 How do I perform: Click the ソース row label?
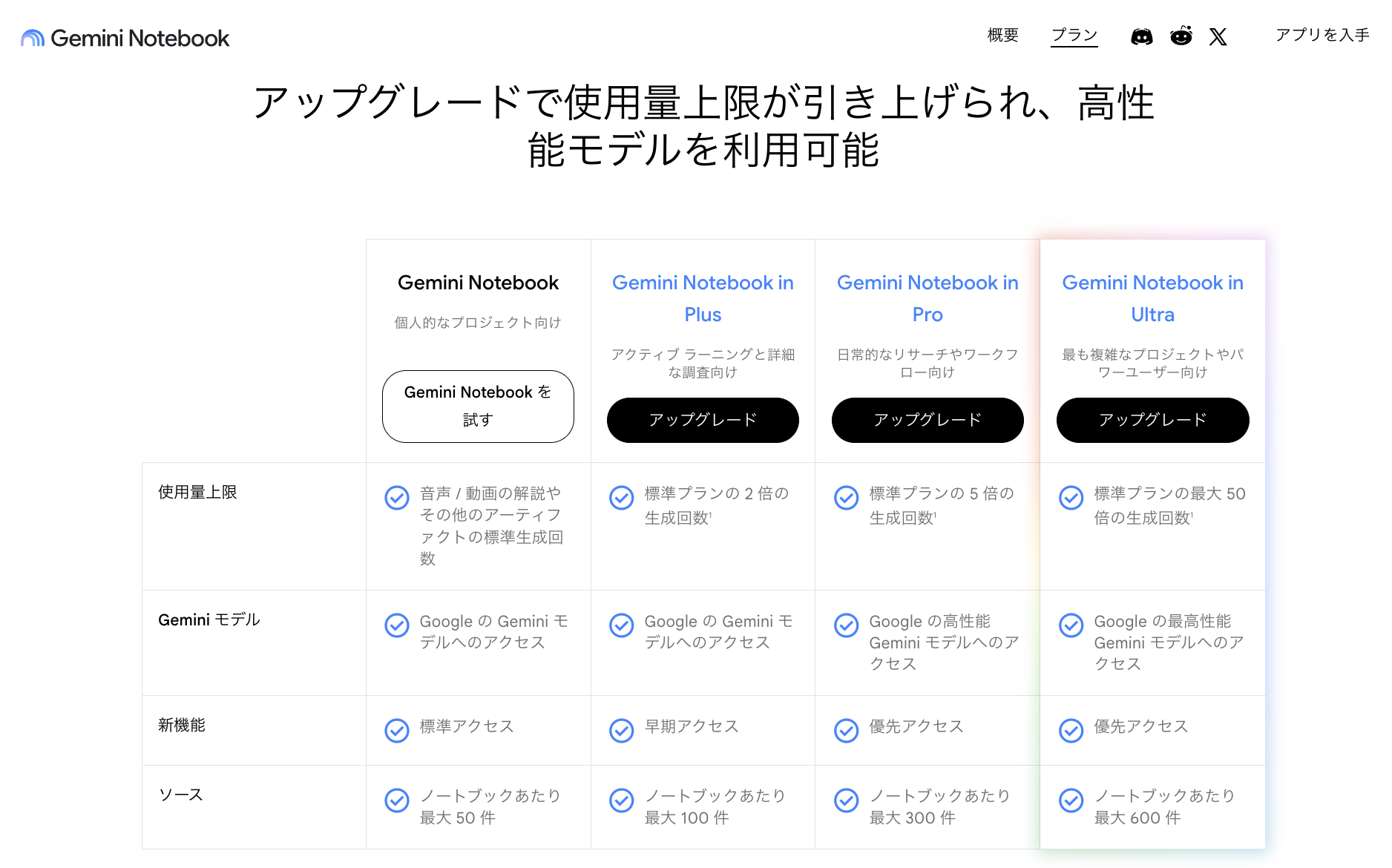[180, 795]
